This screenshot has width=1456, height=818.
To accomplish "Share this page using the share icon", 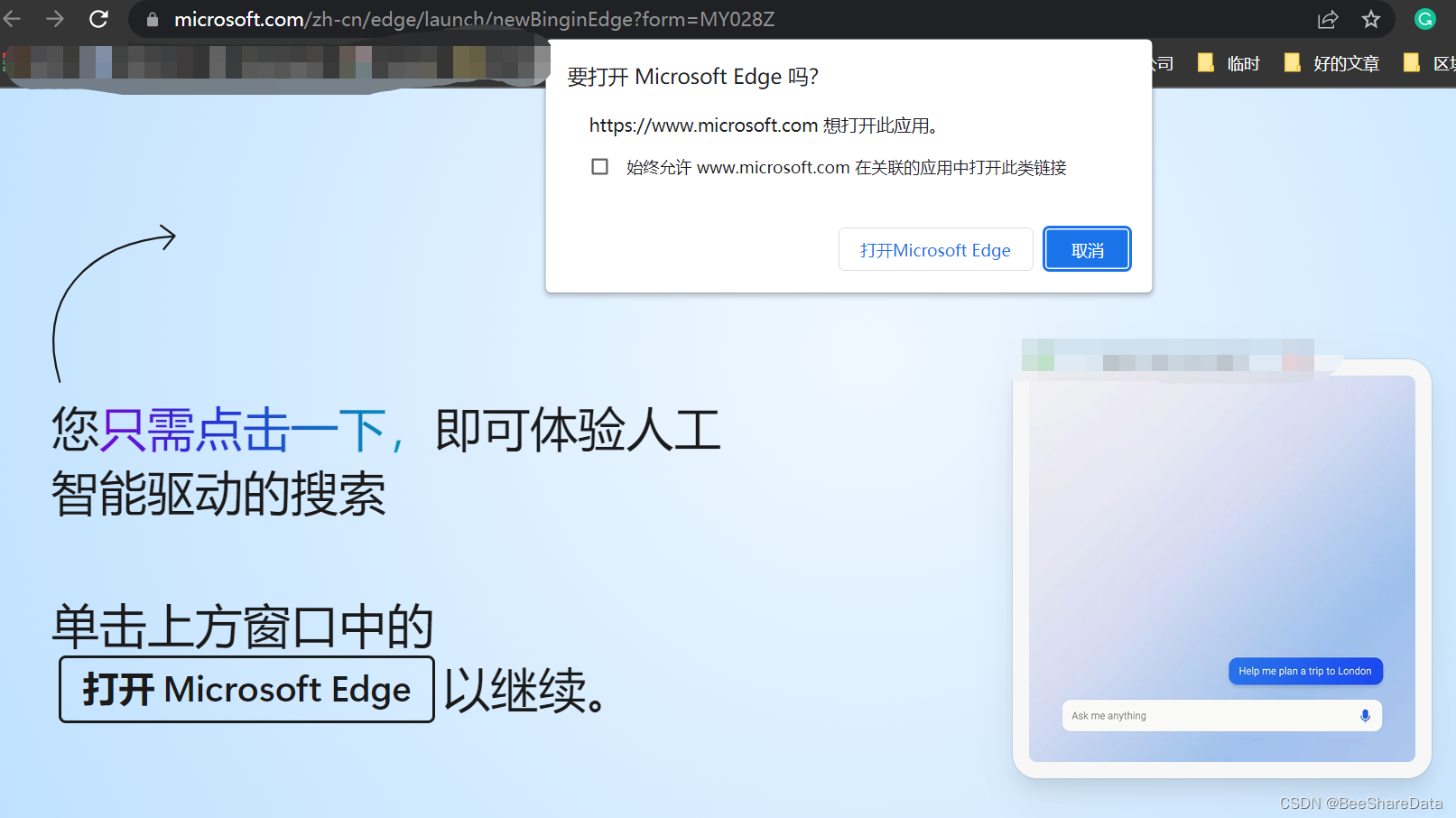I will 1328,19.
